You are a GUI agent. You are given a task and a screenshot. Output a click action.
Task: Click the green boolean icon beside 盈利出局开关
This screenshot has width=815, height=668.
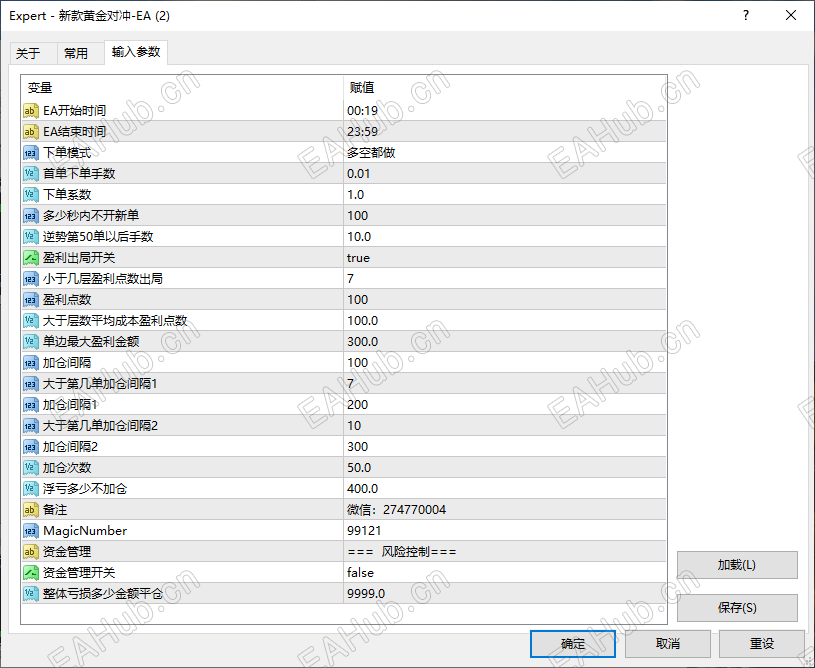pyautogui.click(x=30, y=257)
